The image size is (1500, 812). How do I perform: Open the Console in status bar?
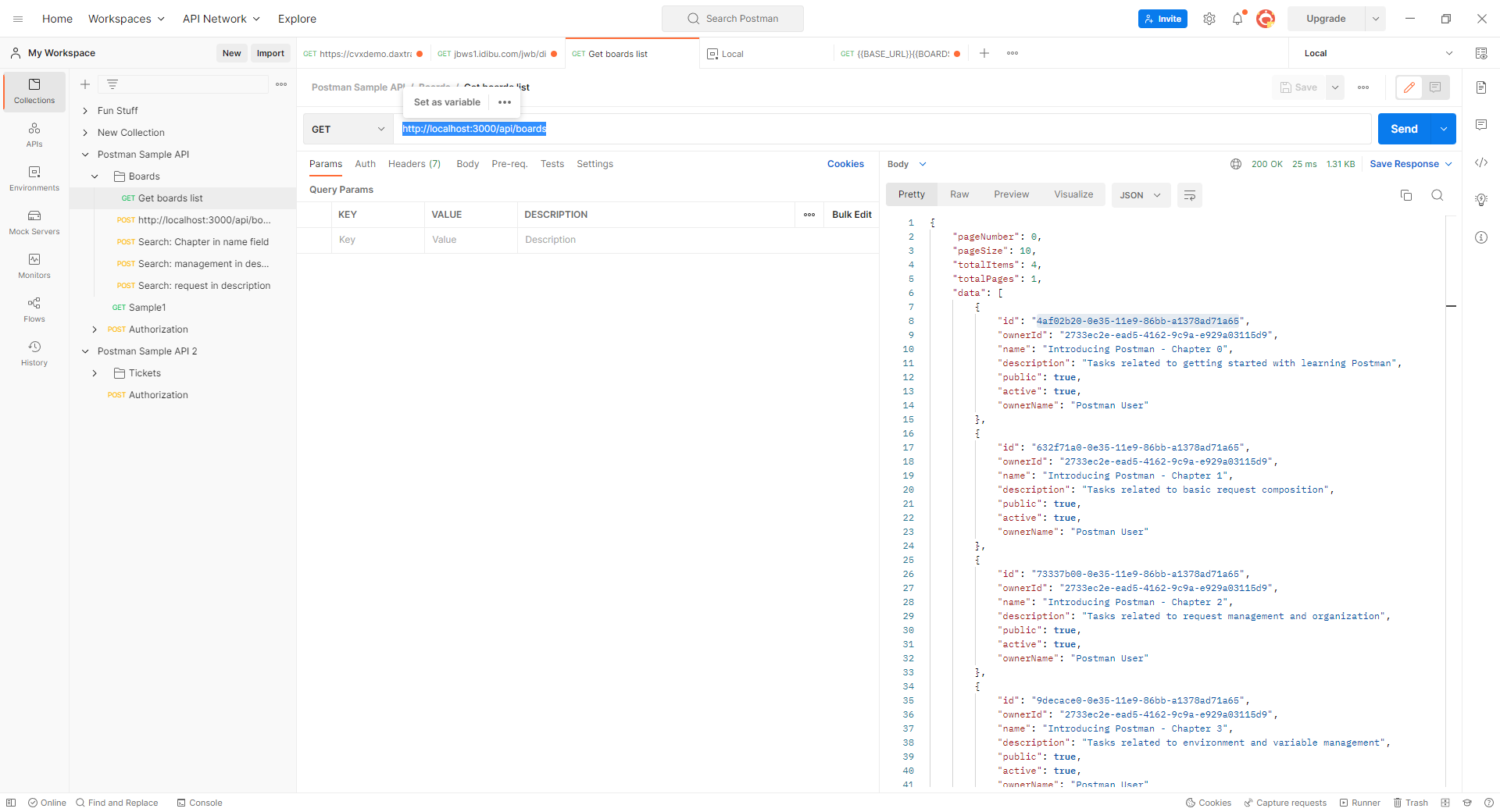coord(200,803)
